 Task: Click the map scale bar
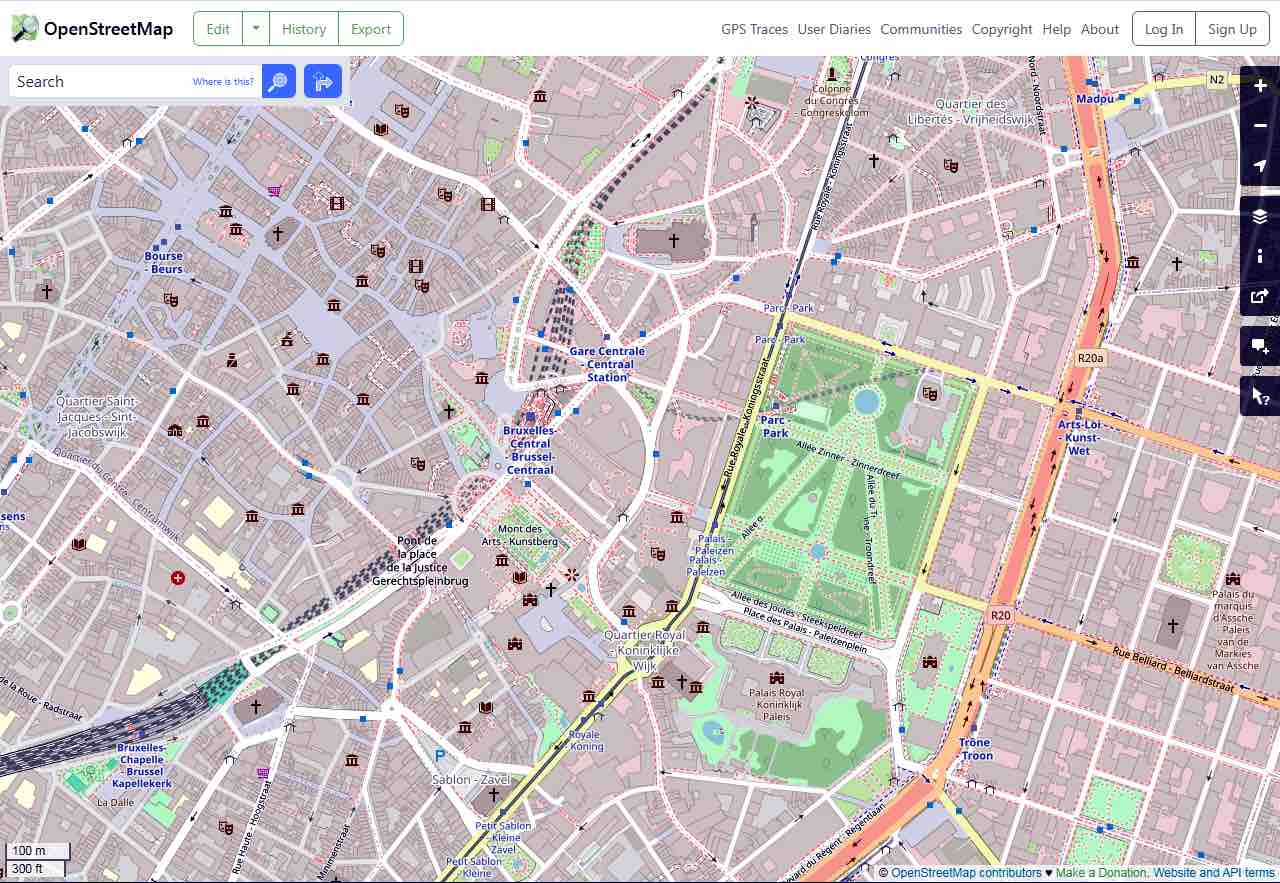[x=38, y=860]
